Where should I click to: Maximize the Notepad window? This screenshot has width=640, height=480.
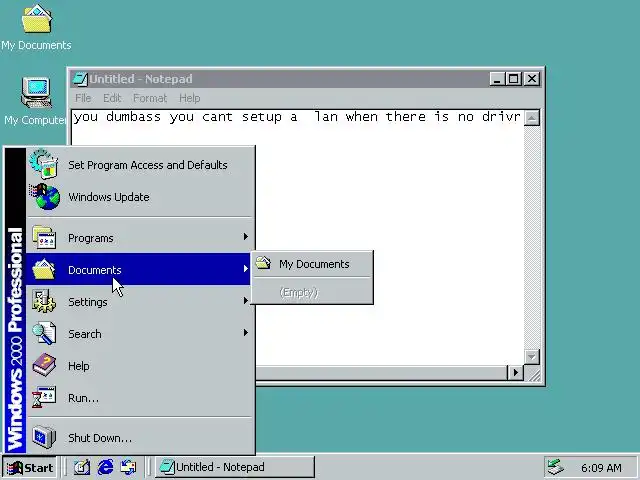513,79
